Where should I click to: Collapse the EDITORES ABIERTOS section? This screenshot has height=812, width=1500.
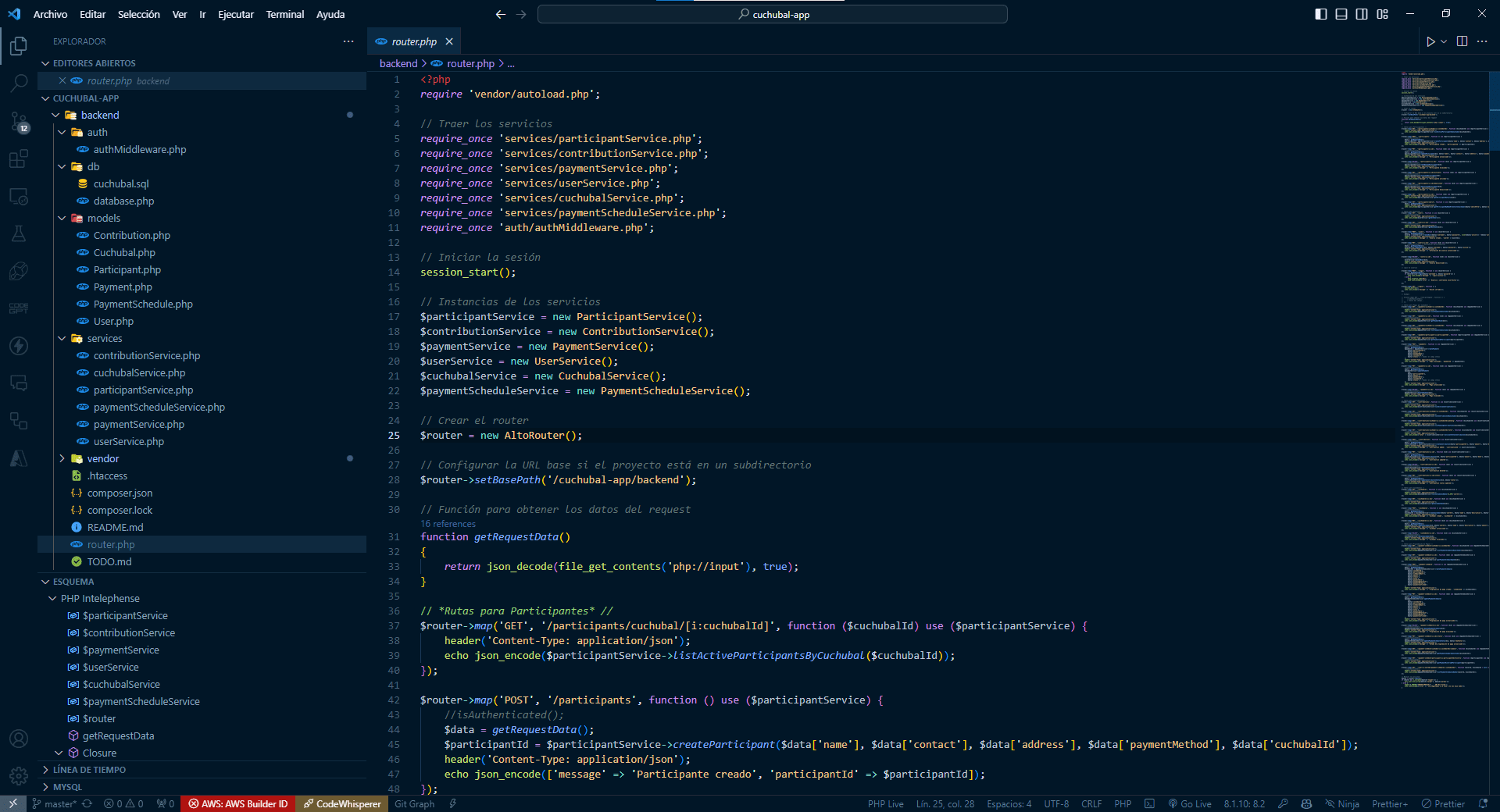(202, 63)
